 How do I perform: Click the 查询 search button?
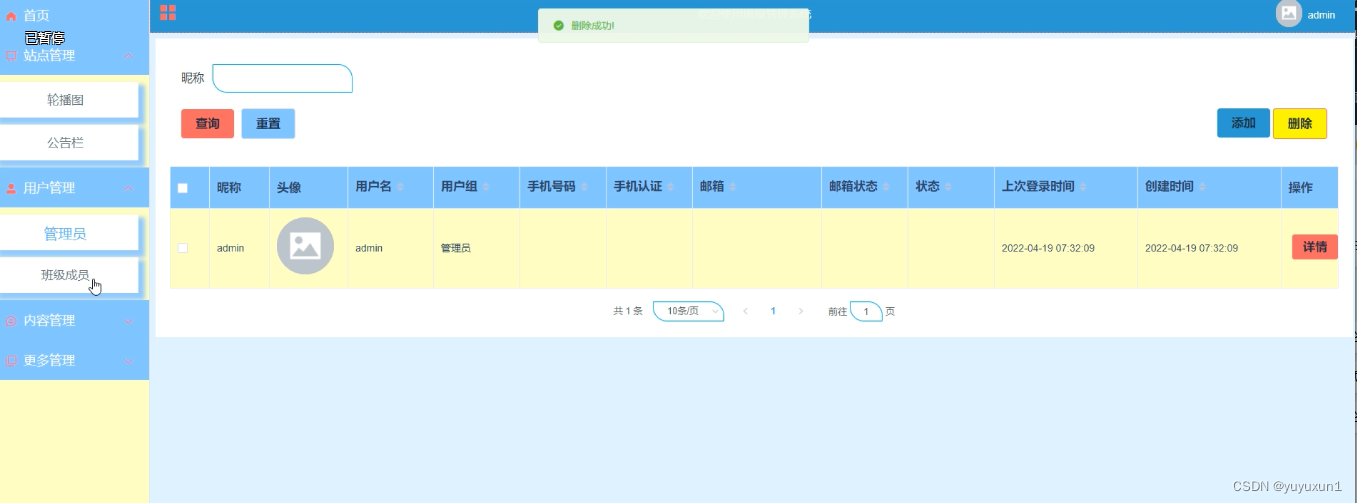[x=207, y=124]
